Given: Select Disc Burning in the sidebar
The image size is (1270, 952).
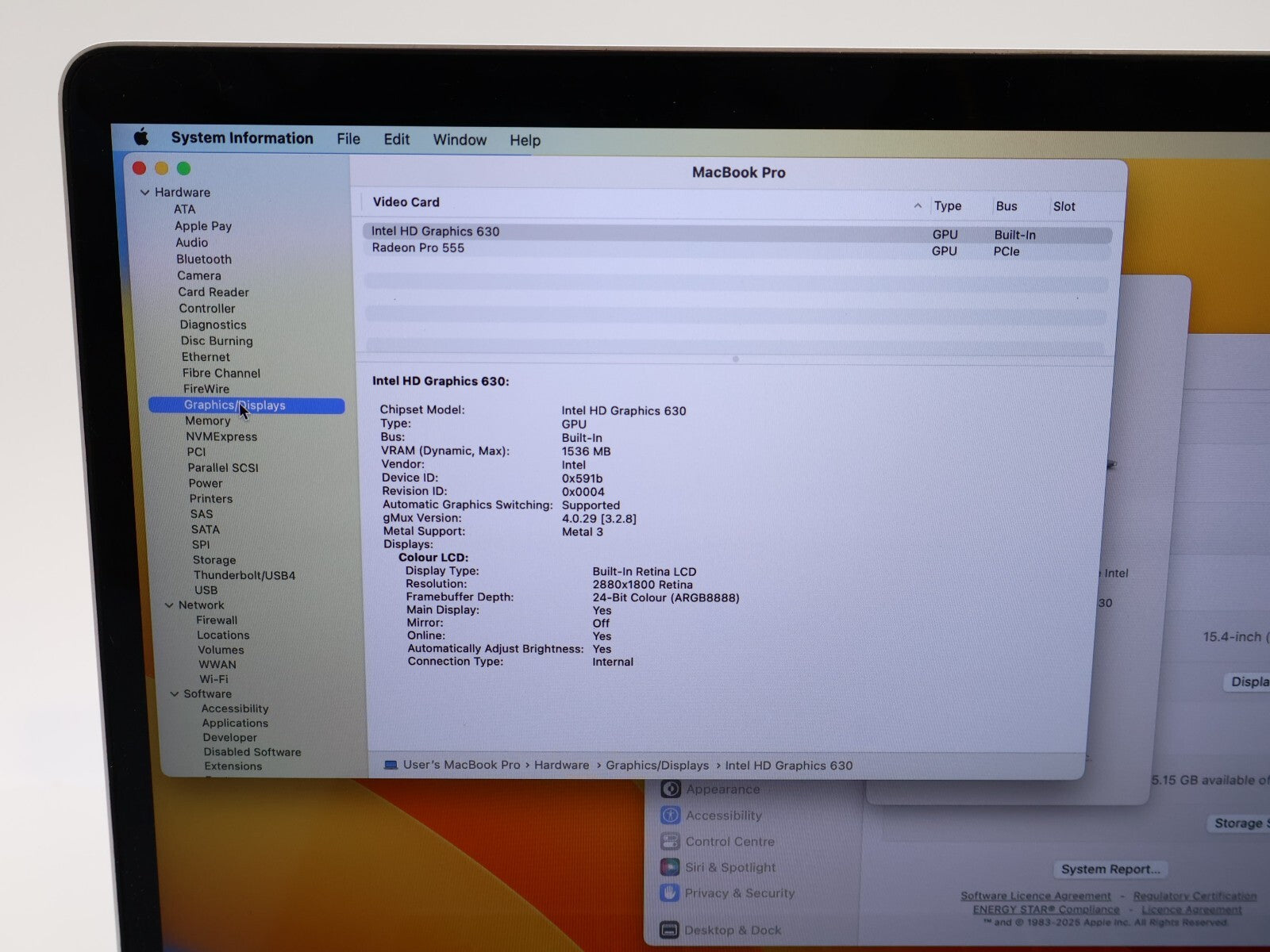Looking at the screenshot, I should 217,341.
